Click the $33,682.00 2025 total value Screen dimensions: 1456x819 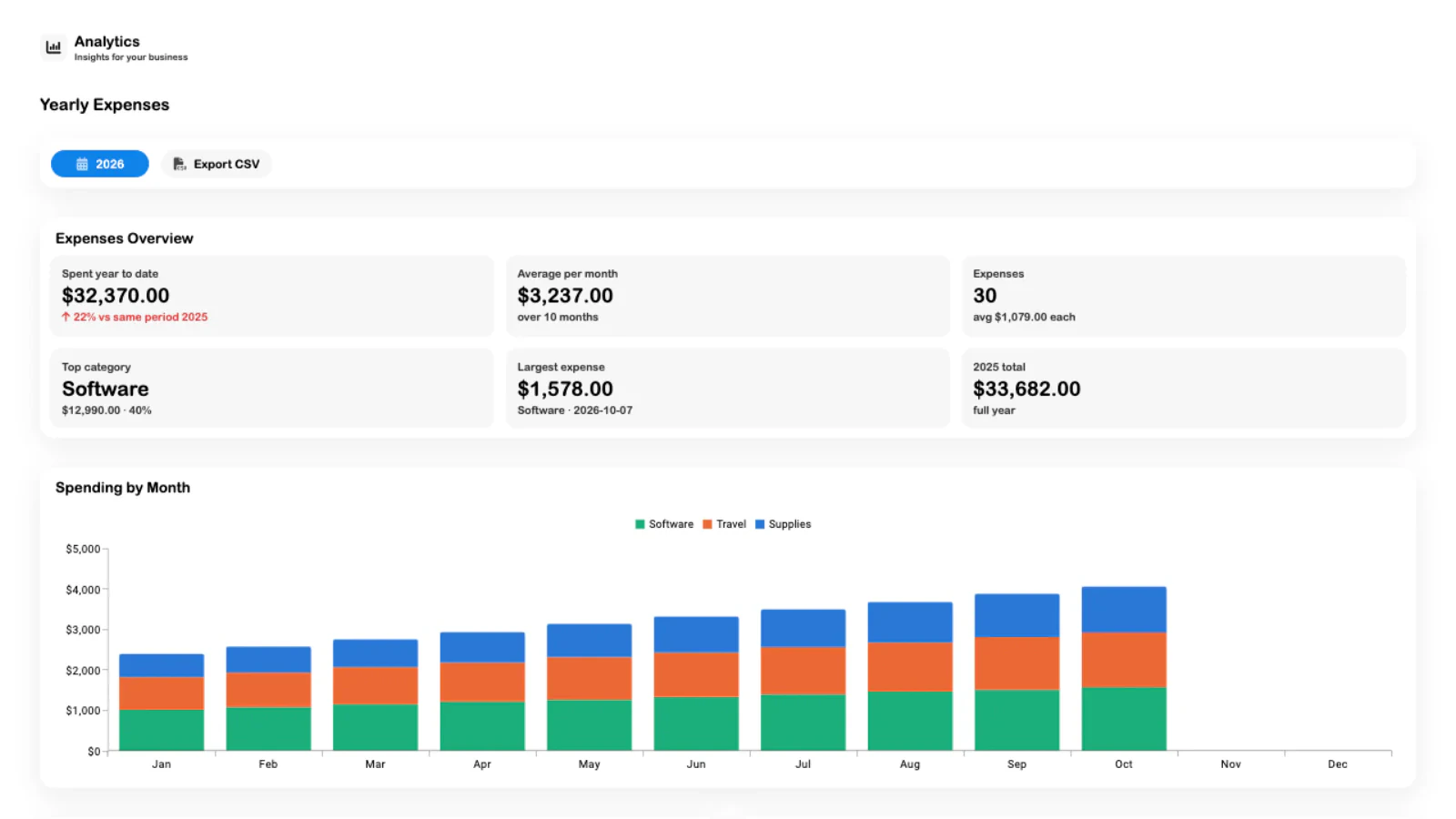point(1026,389)
